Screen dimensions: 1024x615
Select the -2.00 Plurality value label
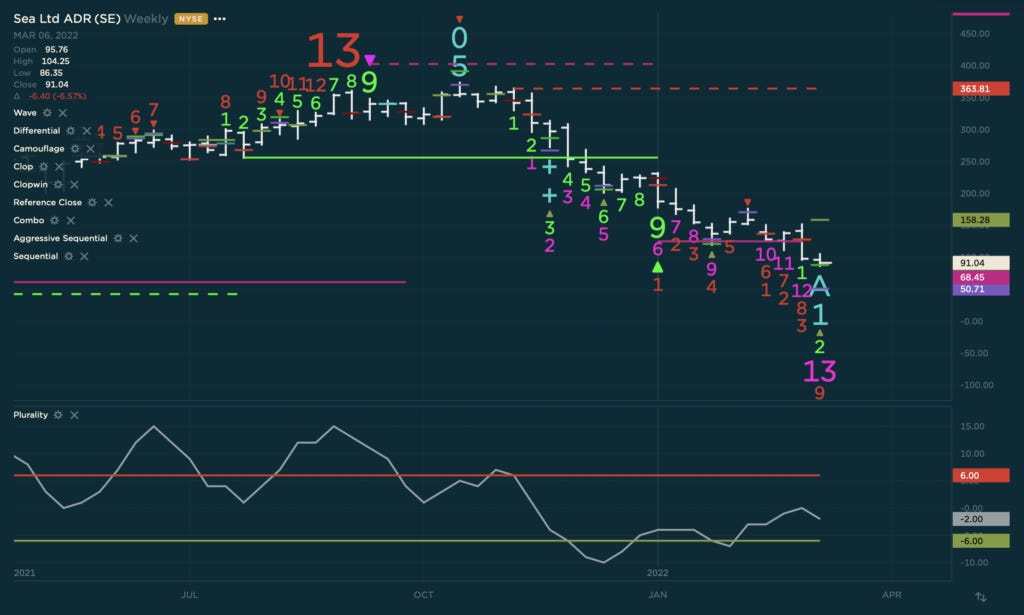tap(980, 520)
